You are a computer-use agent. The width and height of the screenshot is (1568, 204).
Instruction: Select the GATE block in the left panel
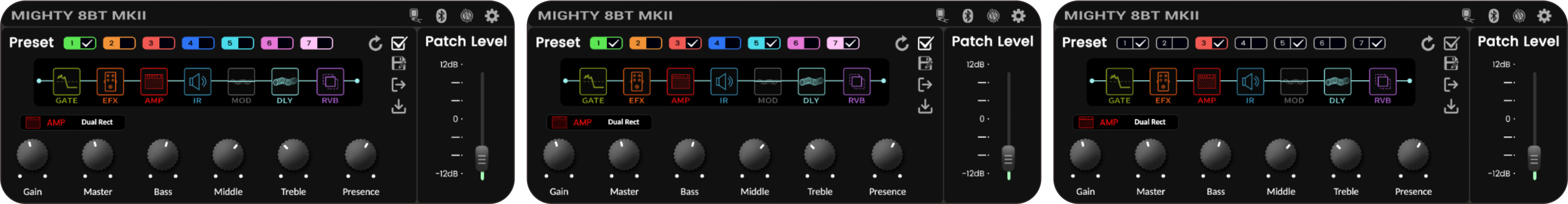pos(66,82)
